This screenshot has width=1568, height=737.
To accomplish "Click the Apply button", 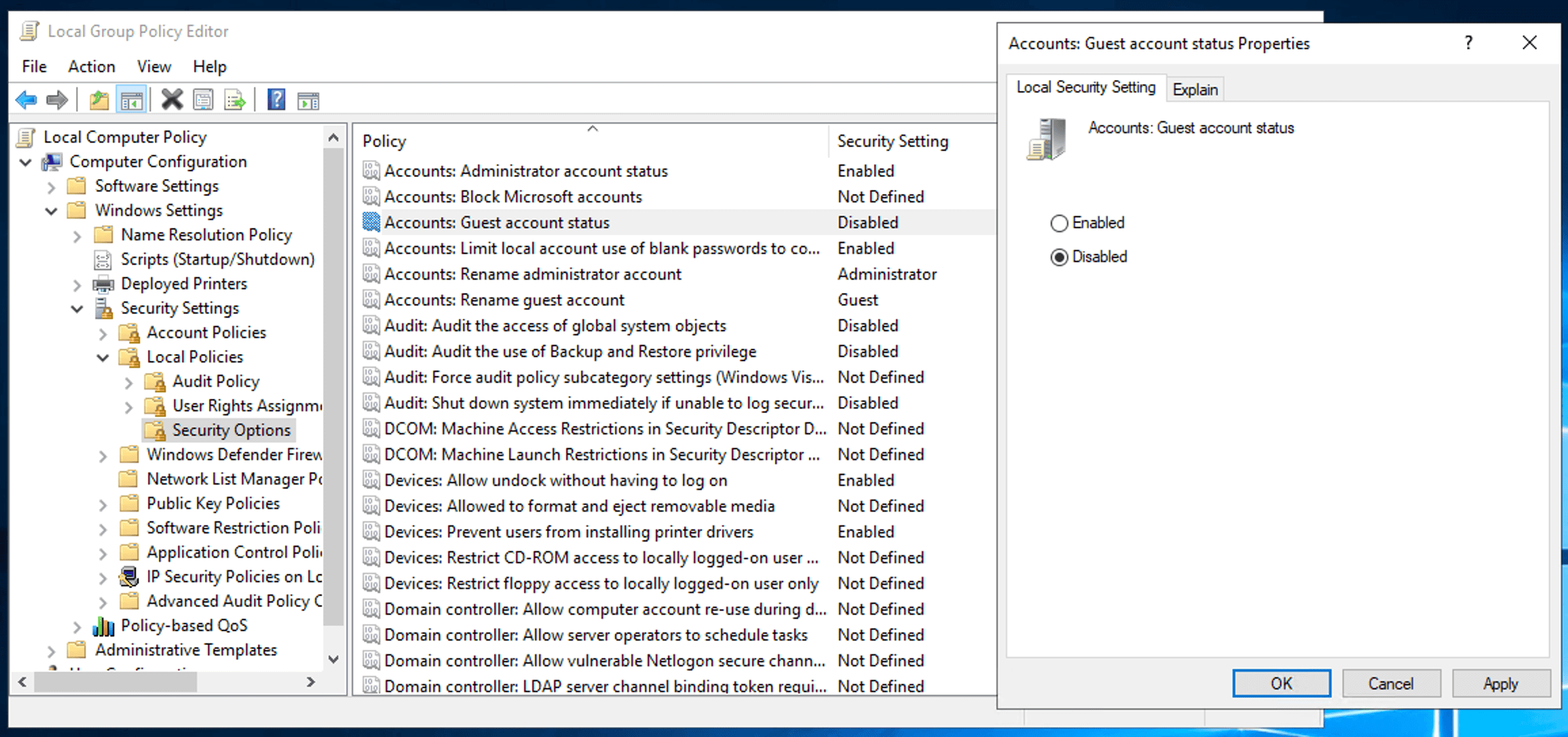I will pos(1501,683).
